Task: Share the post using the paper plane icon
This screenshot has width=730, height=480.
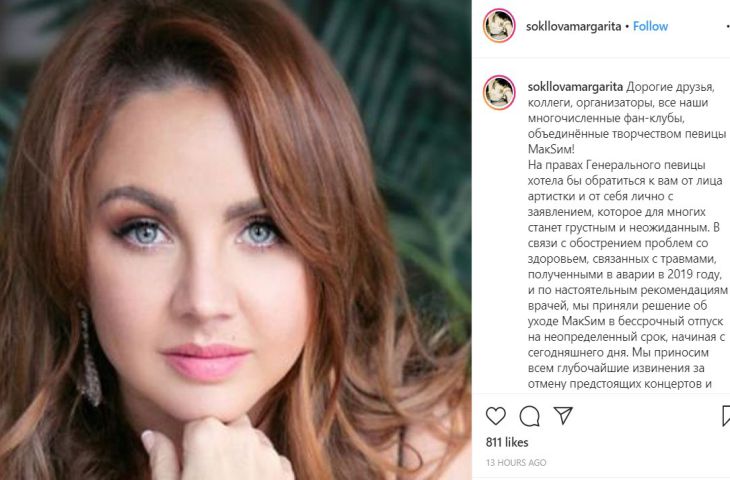Action: [x=563, y=415]
